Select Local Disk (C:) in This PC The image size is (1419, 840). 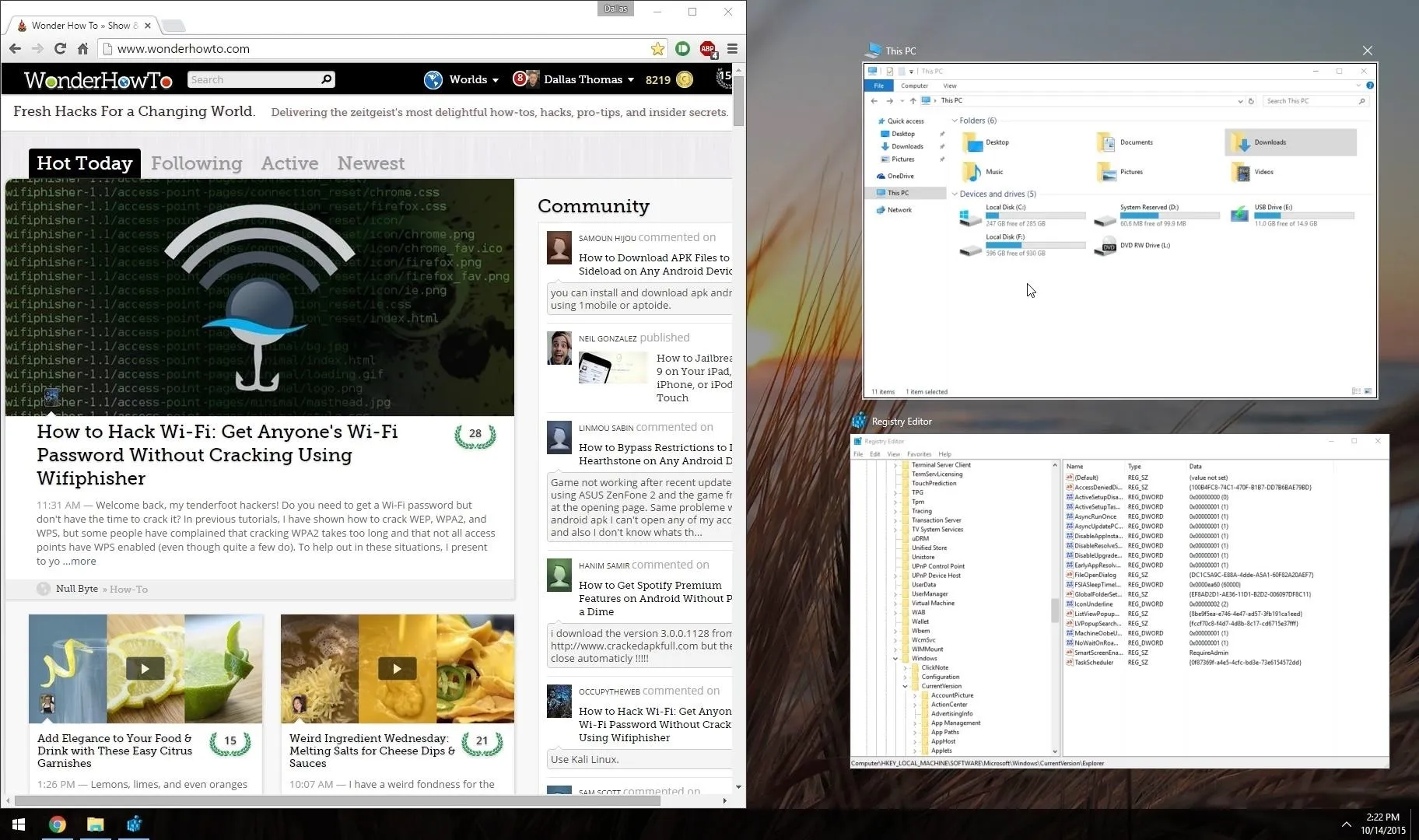tap(1022, 215)
